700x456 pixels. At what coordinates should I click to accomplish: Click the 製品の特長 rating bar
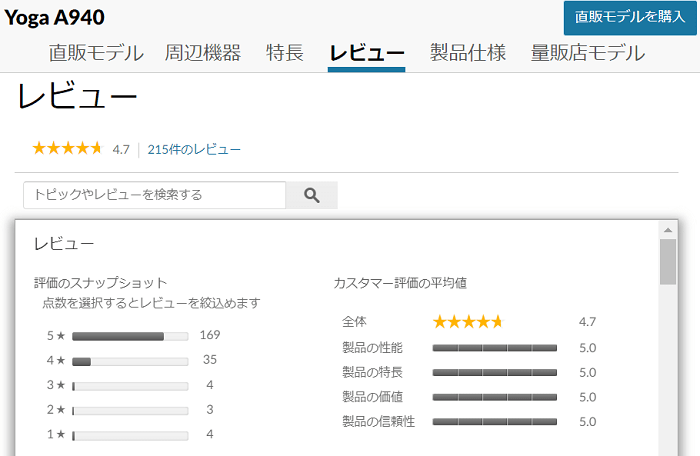pos(495,372)
